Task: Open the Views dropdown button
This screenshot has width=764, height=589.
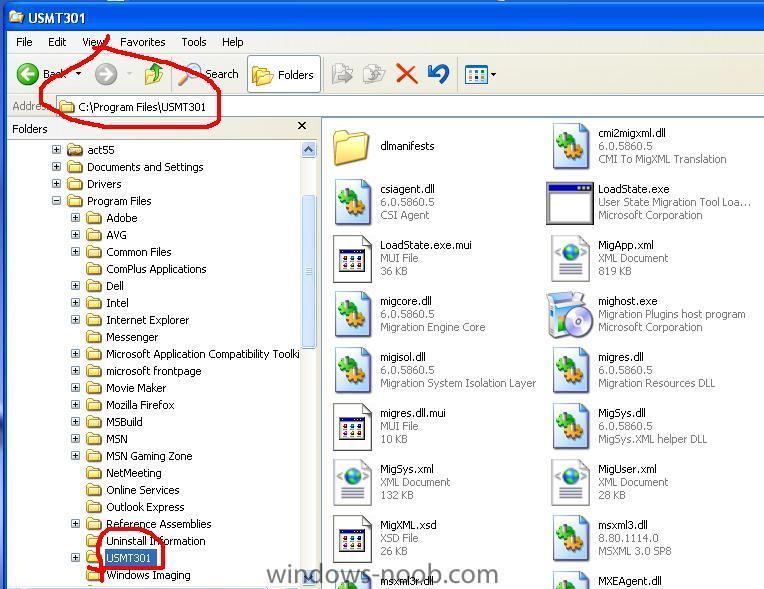Action: tap(480, 75)
